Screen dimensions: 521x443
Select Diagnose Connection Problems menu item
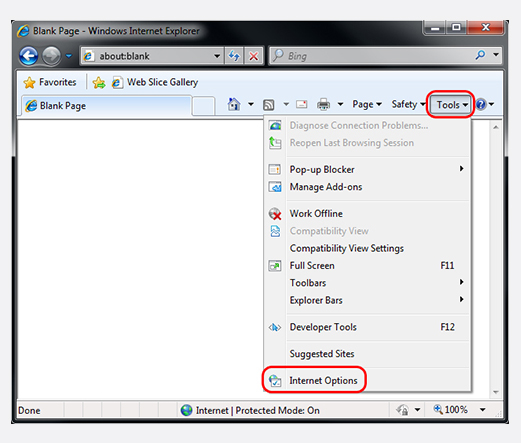pos(367,125)
